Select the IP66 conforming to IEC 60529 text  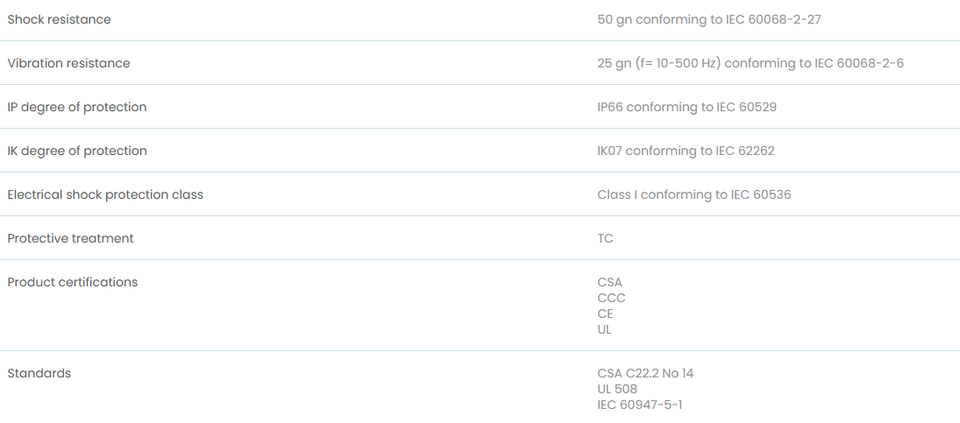(x=687, y=107)
